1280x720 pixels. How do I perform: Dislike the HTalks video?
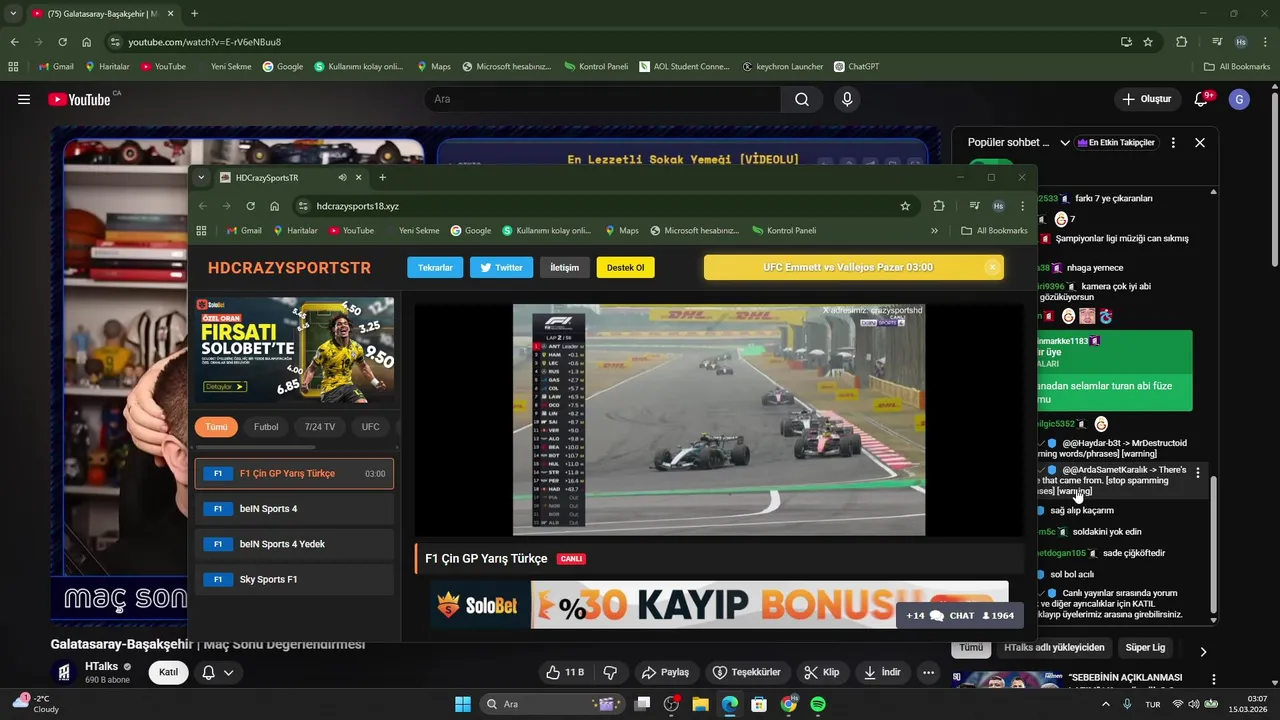(x=610, y=672)
